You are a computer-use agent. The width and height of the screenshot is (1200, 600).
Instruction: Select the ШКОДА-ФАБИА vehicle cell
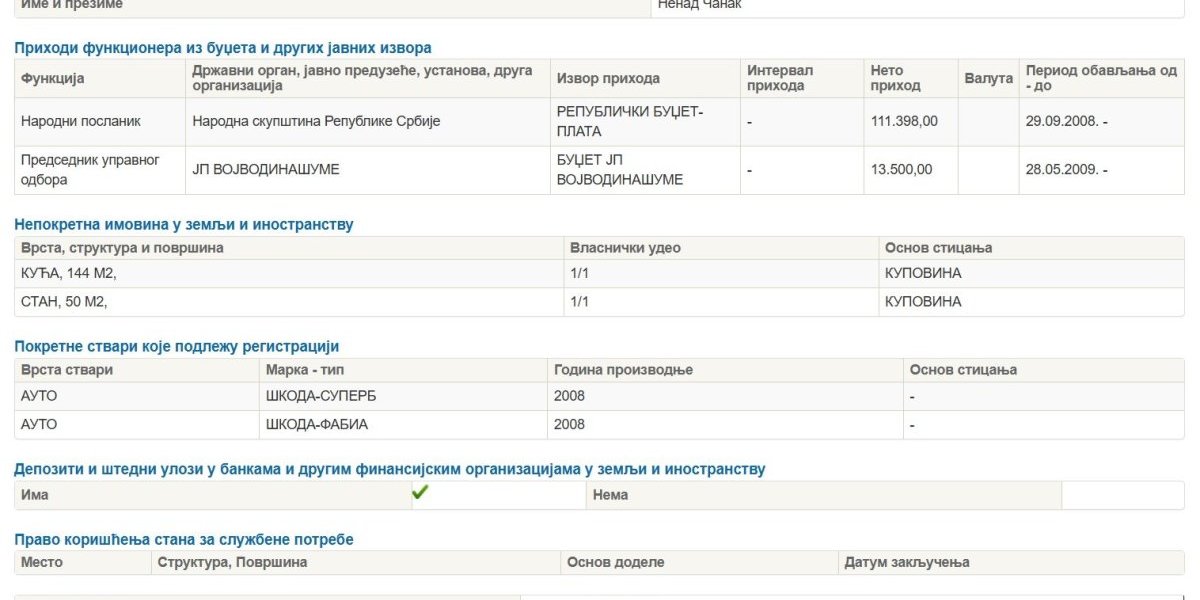317,424
